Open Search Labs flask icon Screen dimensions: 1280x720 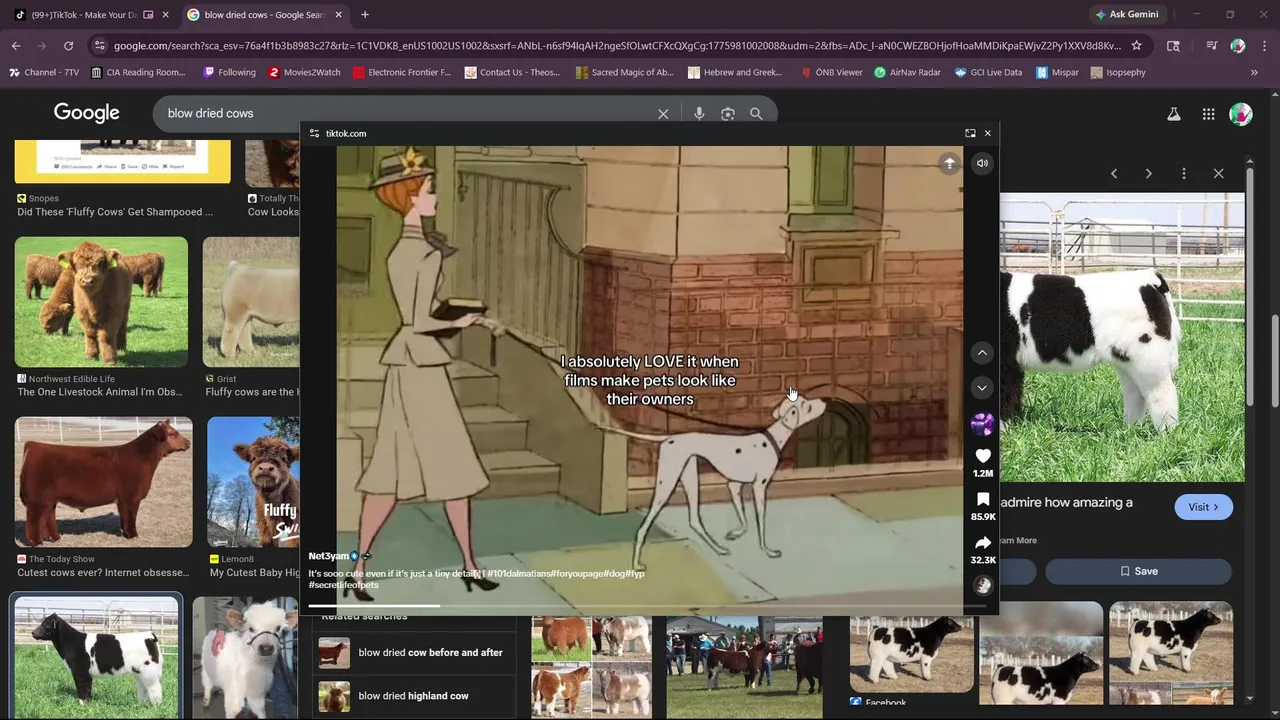1174,114
